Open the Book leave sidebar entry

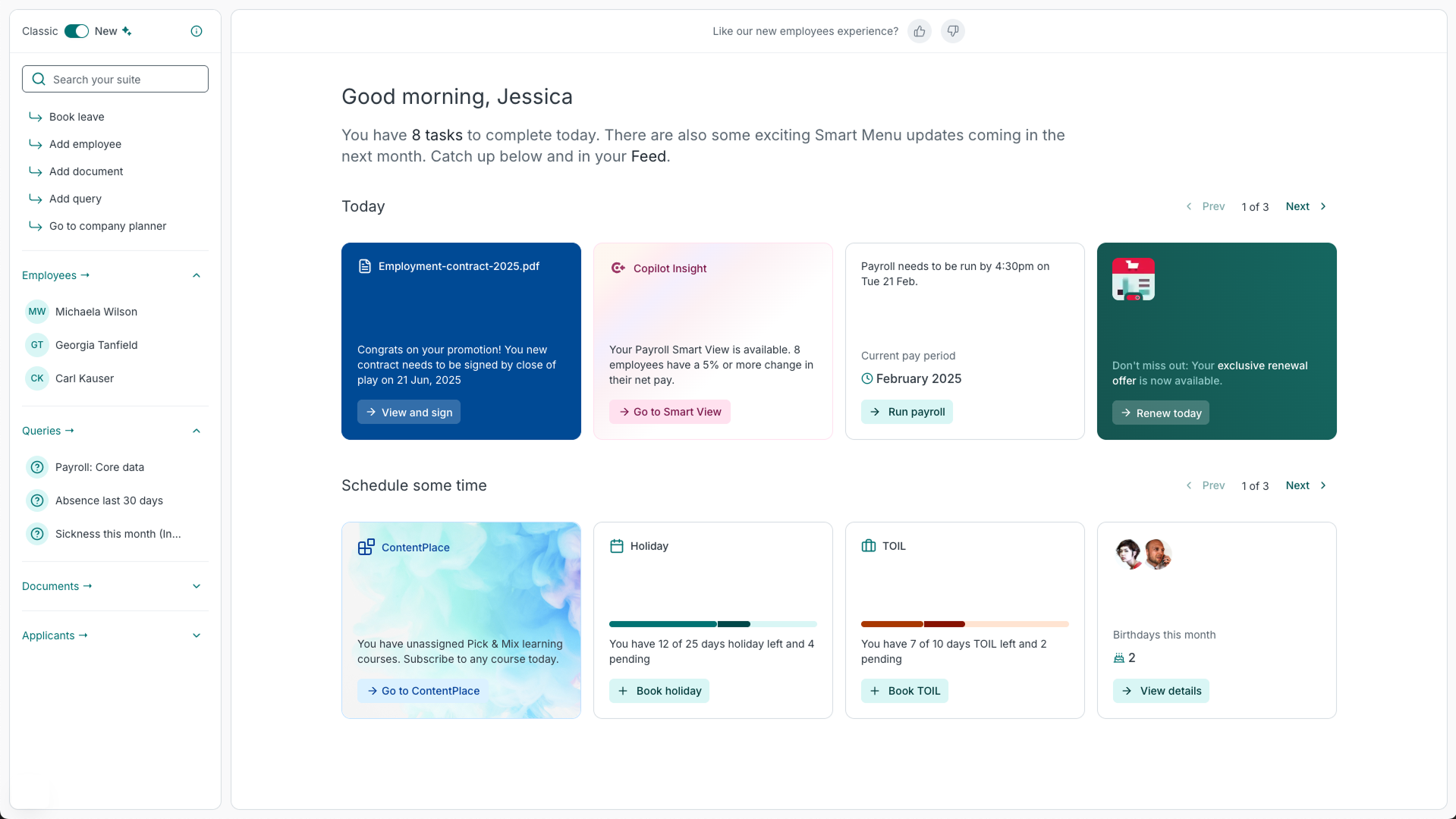coord(76,117)
